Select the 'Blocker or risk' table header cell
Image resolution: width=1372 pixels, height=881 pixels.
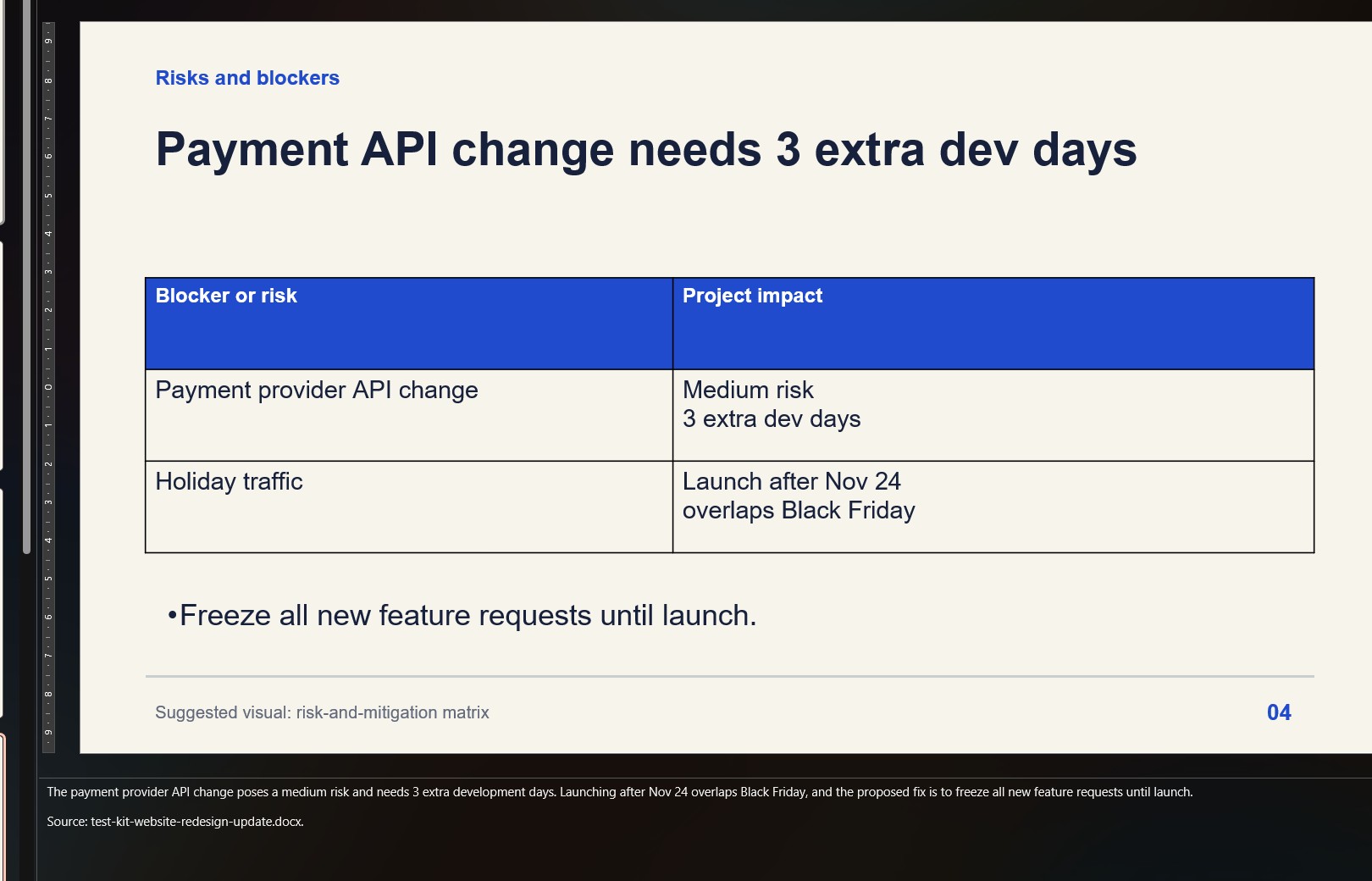(409, 324)
